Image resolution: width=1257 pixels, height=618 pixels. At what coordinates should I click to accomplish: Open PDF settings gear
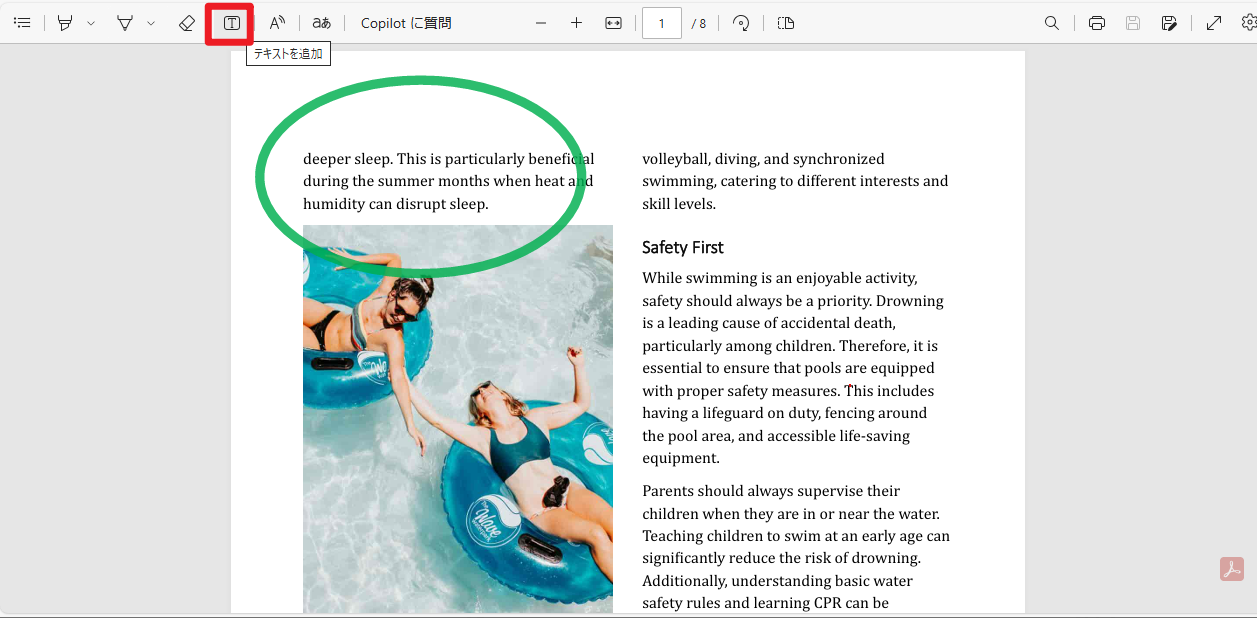(x=1248, y=23)
